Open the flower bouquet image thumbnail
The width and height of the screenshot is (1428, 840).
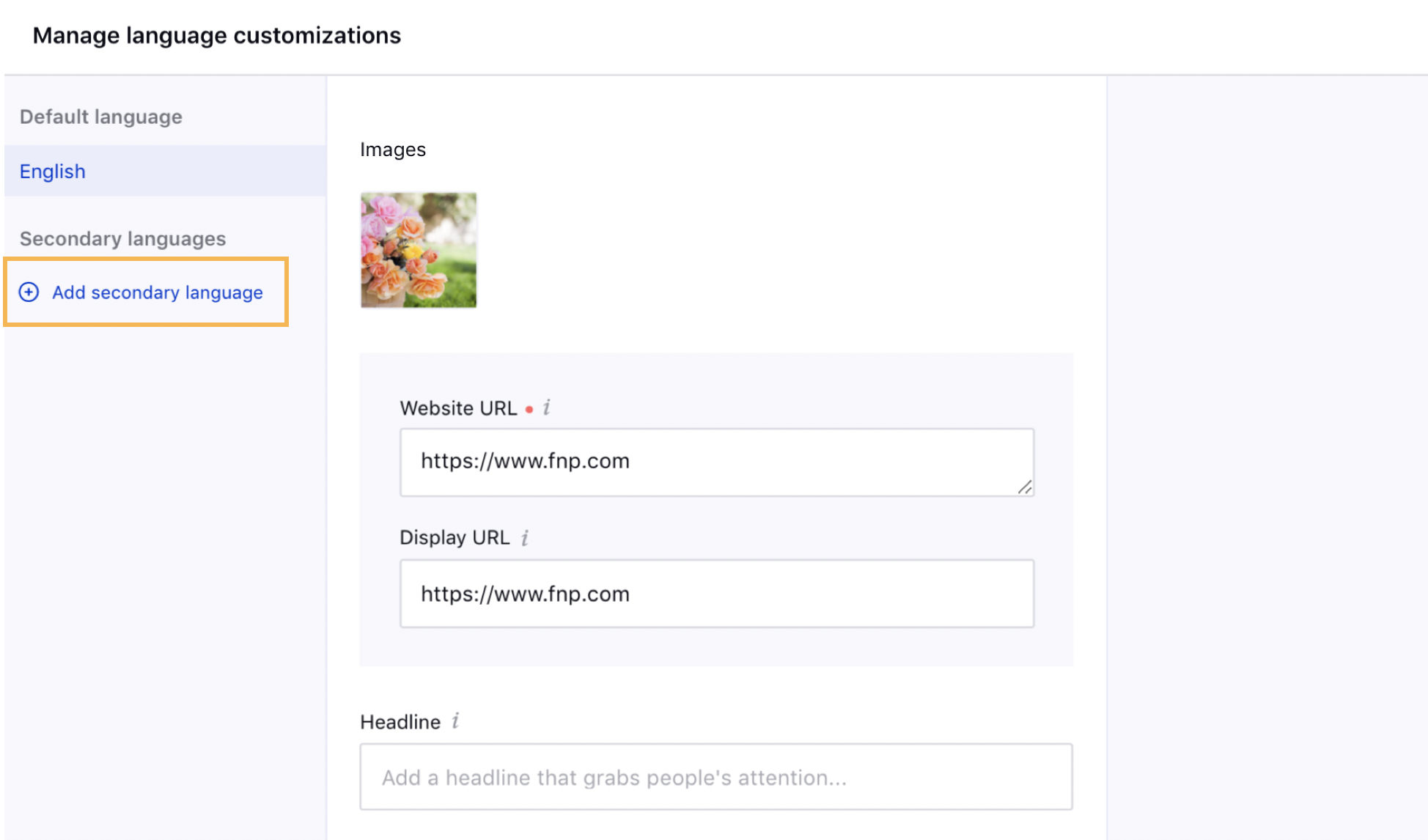419,250
